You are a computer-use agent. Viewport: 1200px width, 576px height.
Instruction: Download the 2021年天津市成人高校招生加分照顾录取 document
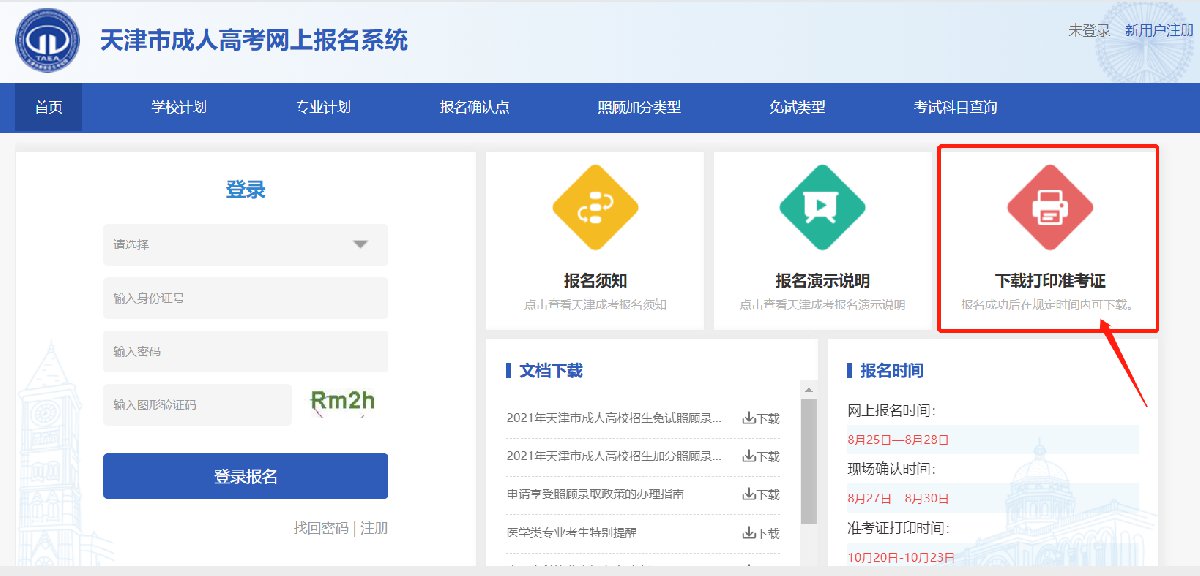pyautogui.click(x=760, y=456)
